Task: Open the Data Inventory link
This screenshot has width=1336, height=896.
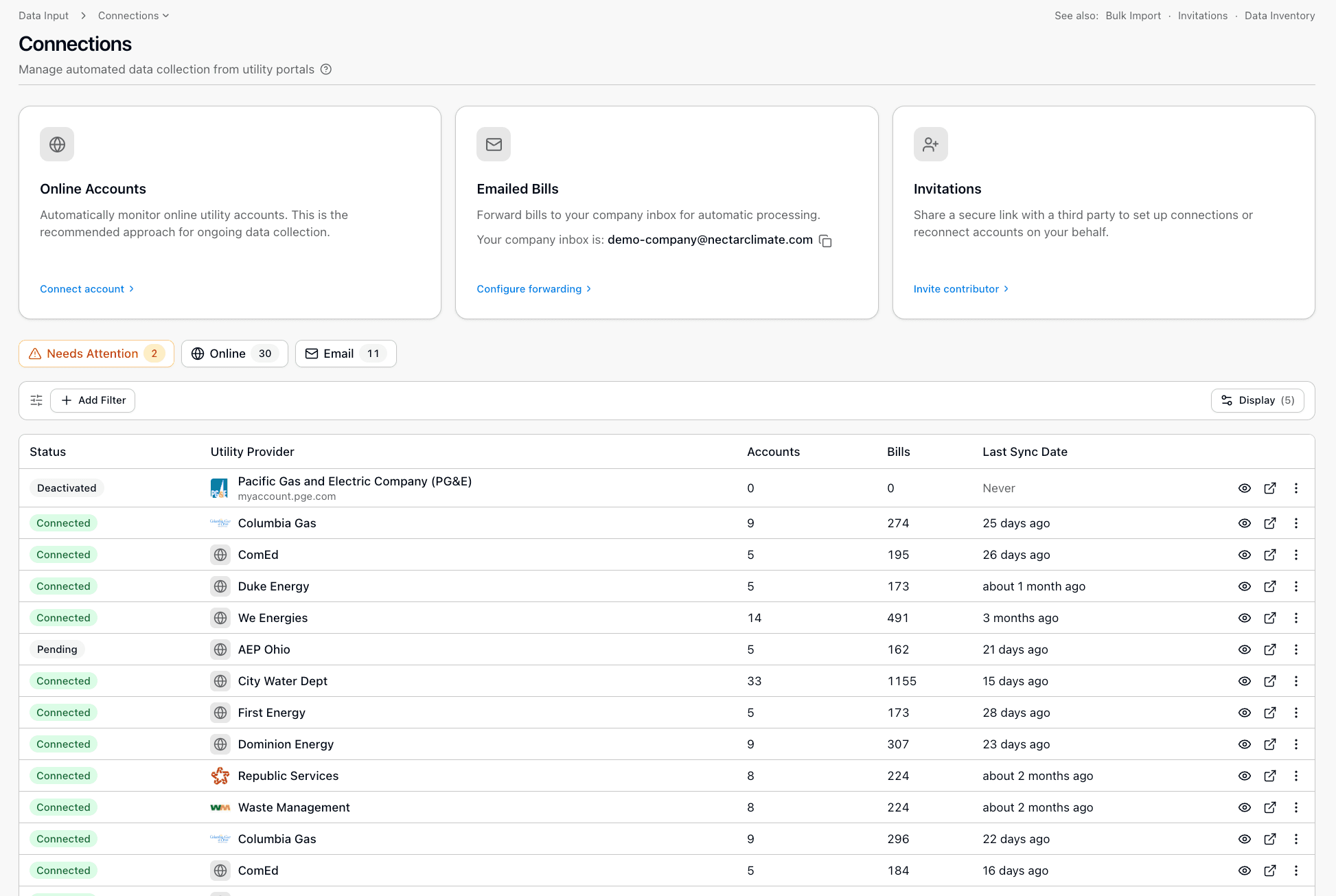Action: 1280,16
